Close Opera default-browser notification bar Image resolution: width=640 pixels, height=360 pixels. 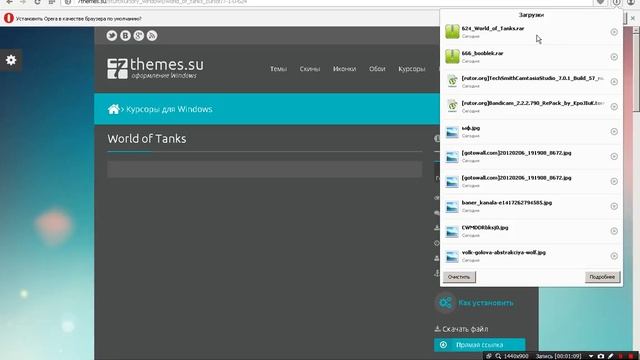633,18
